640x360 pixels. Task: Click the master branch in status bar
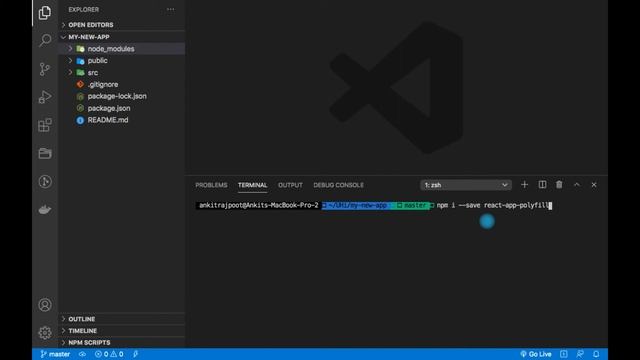(56, 354)
